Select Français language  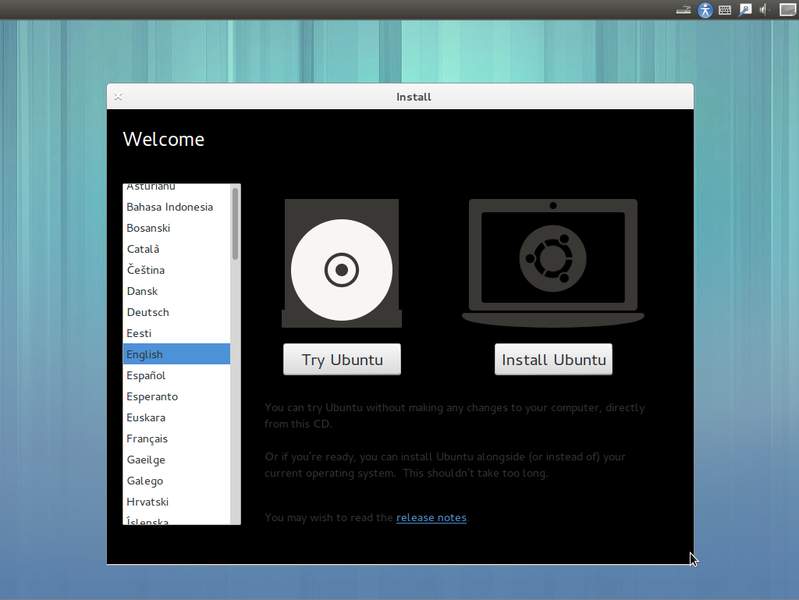pyautogui.click(x=176, y=438)
